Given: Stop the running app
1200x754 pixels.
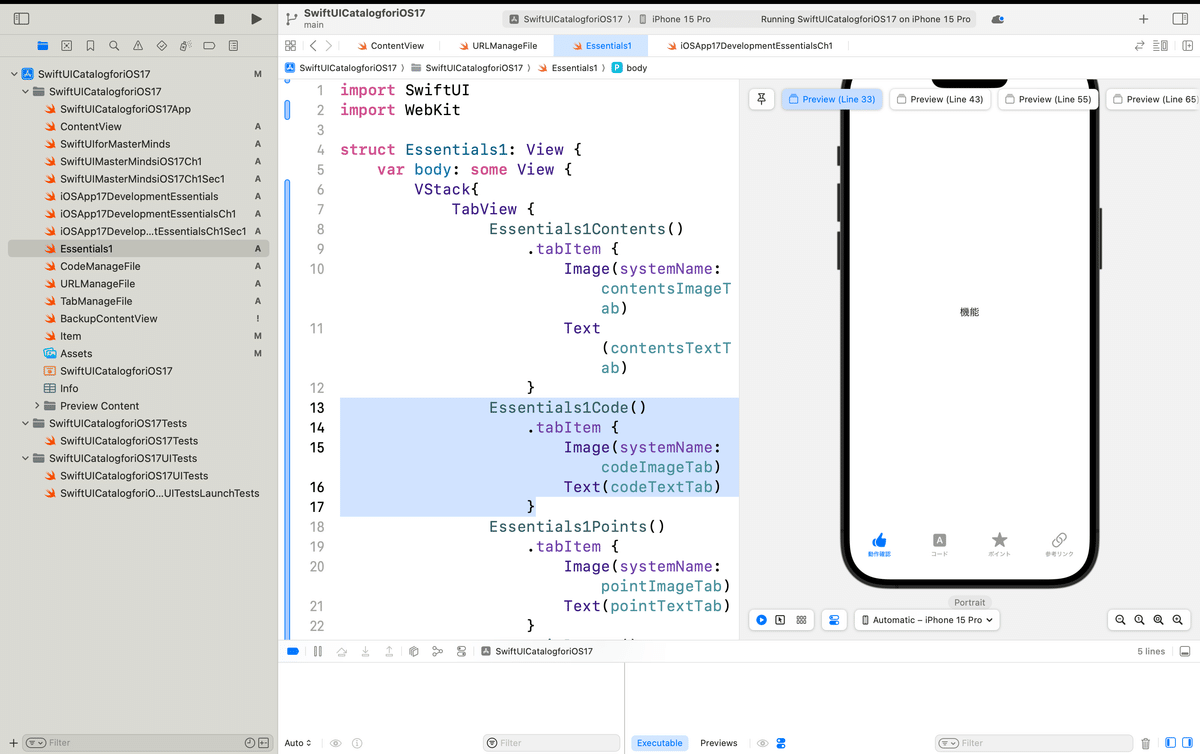Looking at the screenshot, I should [x=220, y=19].
